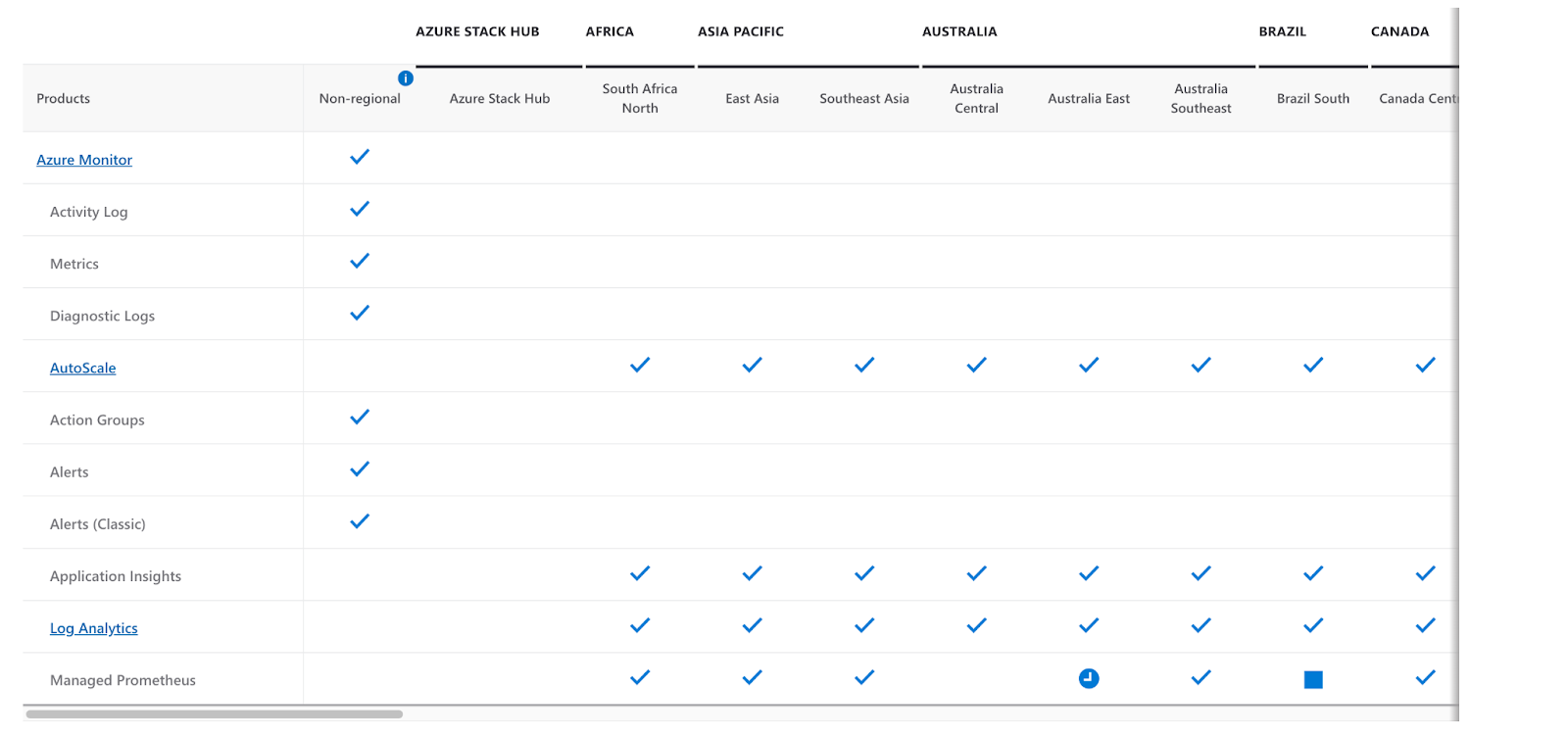Click the AutoScale Australia Central checkmark
This screenshot has height=739, width=1568.
coord(977,365)
